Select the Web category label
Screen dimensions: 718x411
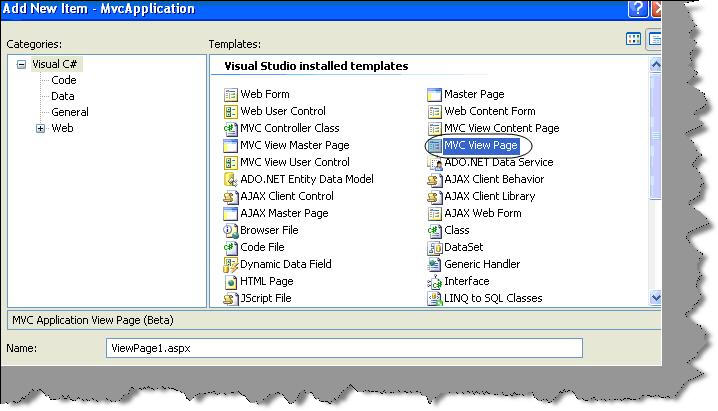point(62,128)
